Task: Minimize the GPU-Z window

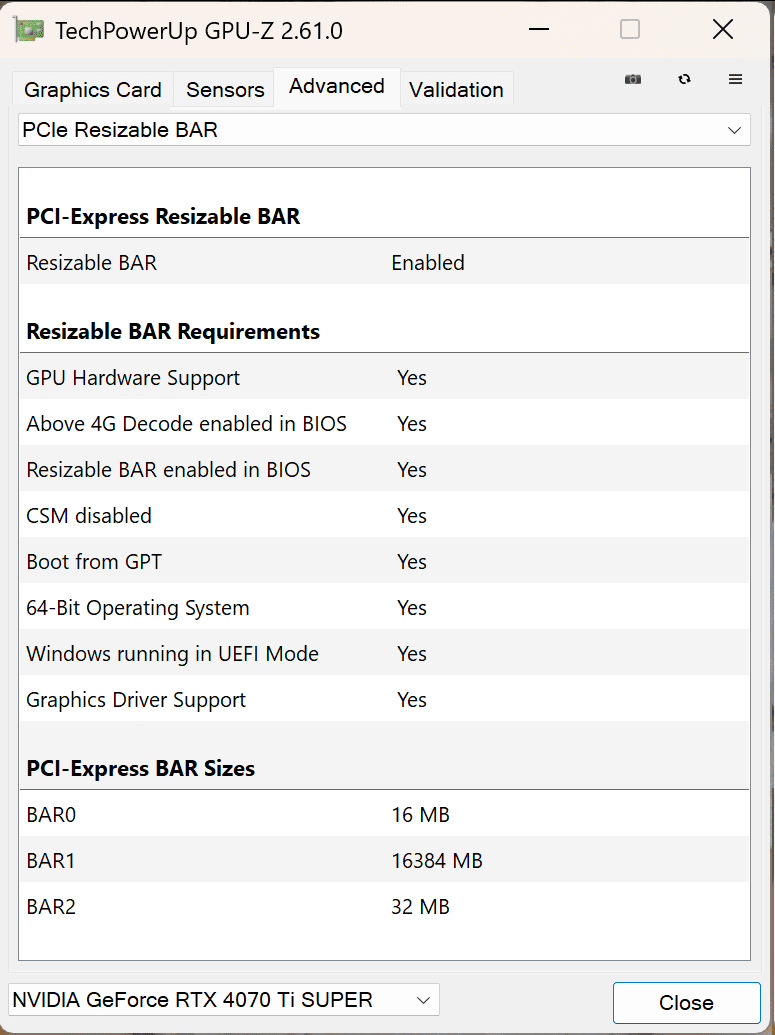Action: pos(539,30)
